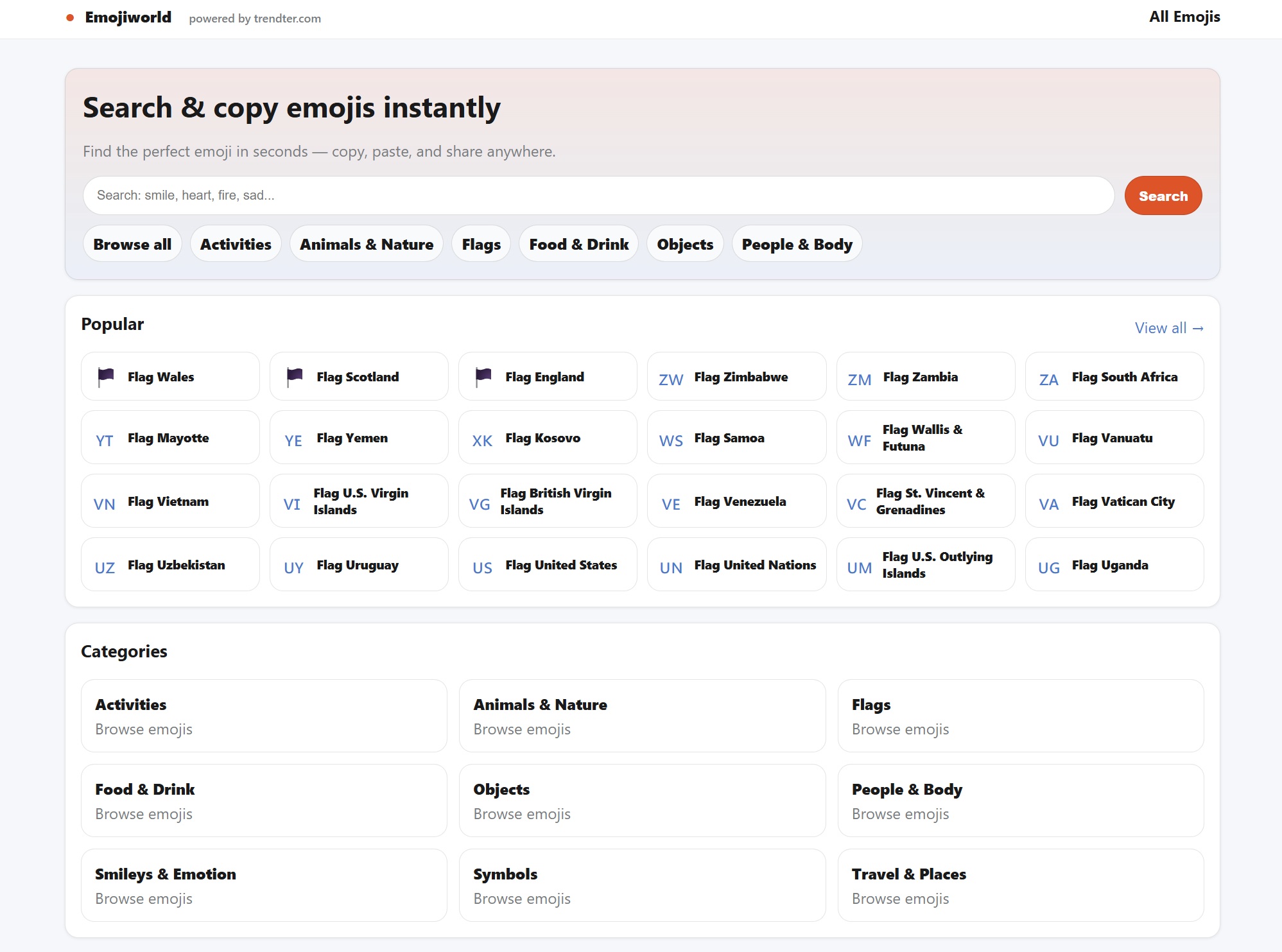Select the Animals & Nature filter chip
Viewport: 1282px width, 952px height.
366,244
